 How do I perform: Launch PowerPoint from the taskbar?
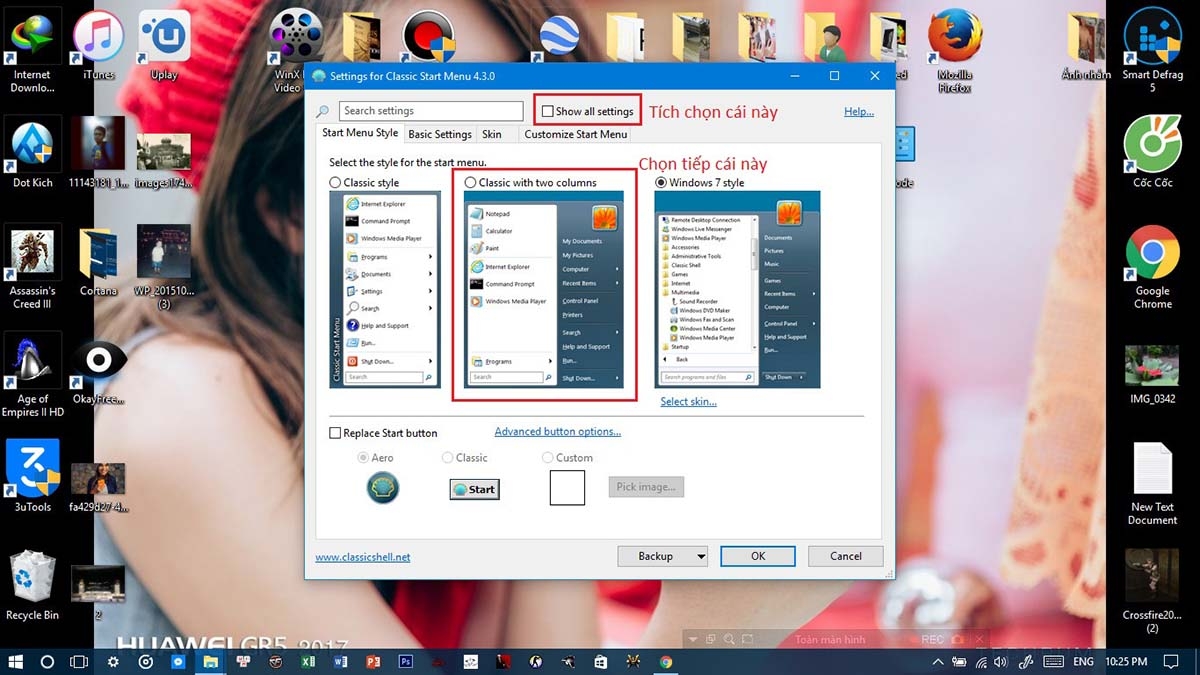pyautogui.click(x=373, y=662)
